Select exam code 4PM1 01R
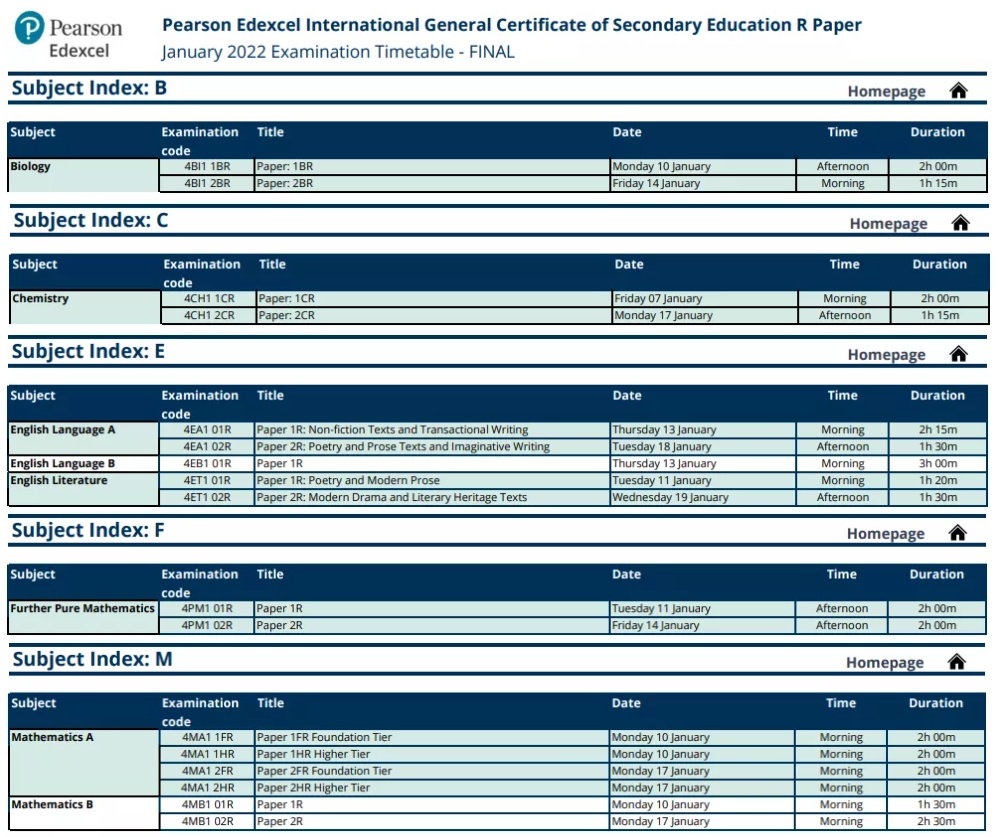 click(207, 608)
